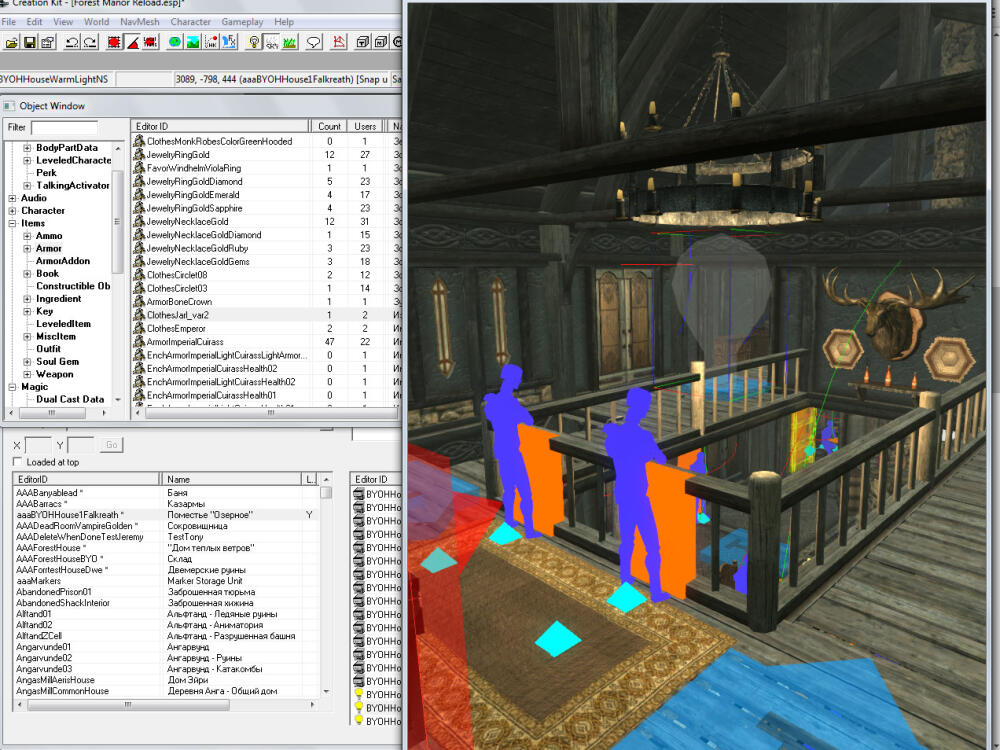Click the X coordinate input field
Screen dimensions: 1000x750
[38, 445]
